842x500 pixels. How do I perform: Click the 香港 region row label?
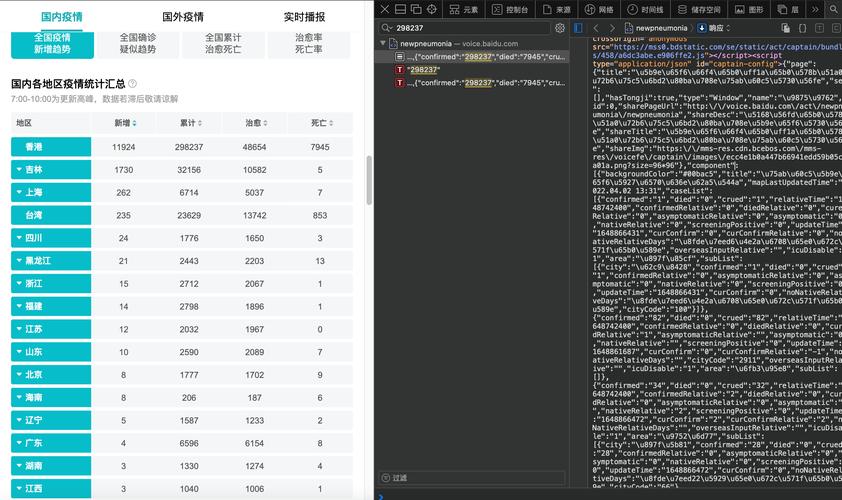[51, 147]
